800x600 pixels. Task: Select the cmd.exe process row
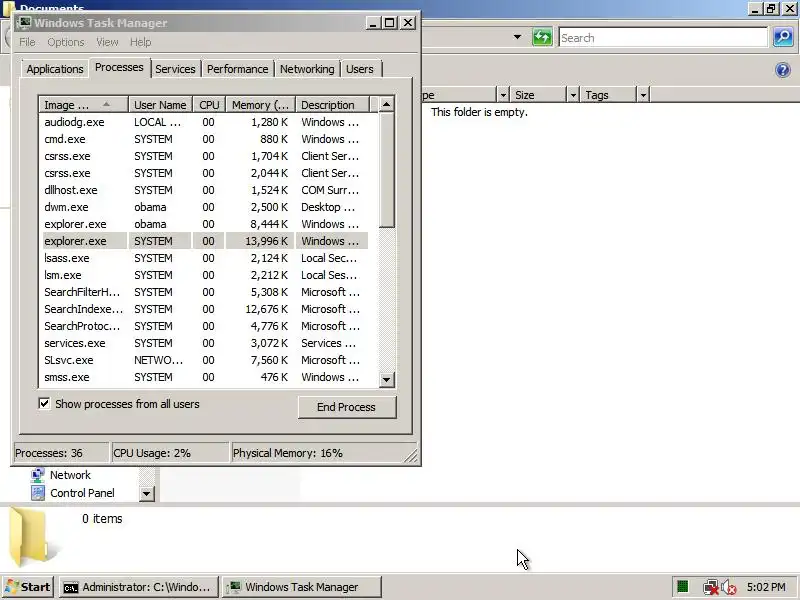pyautogui.click(x=205, y=139)
